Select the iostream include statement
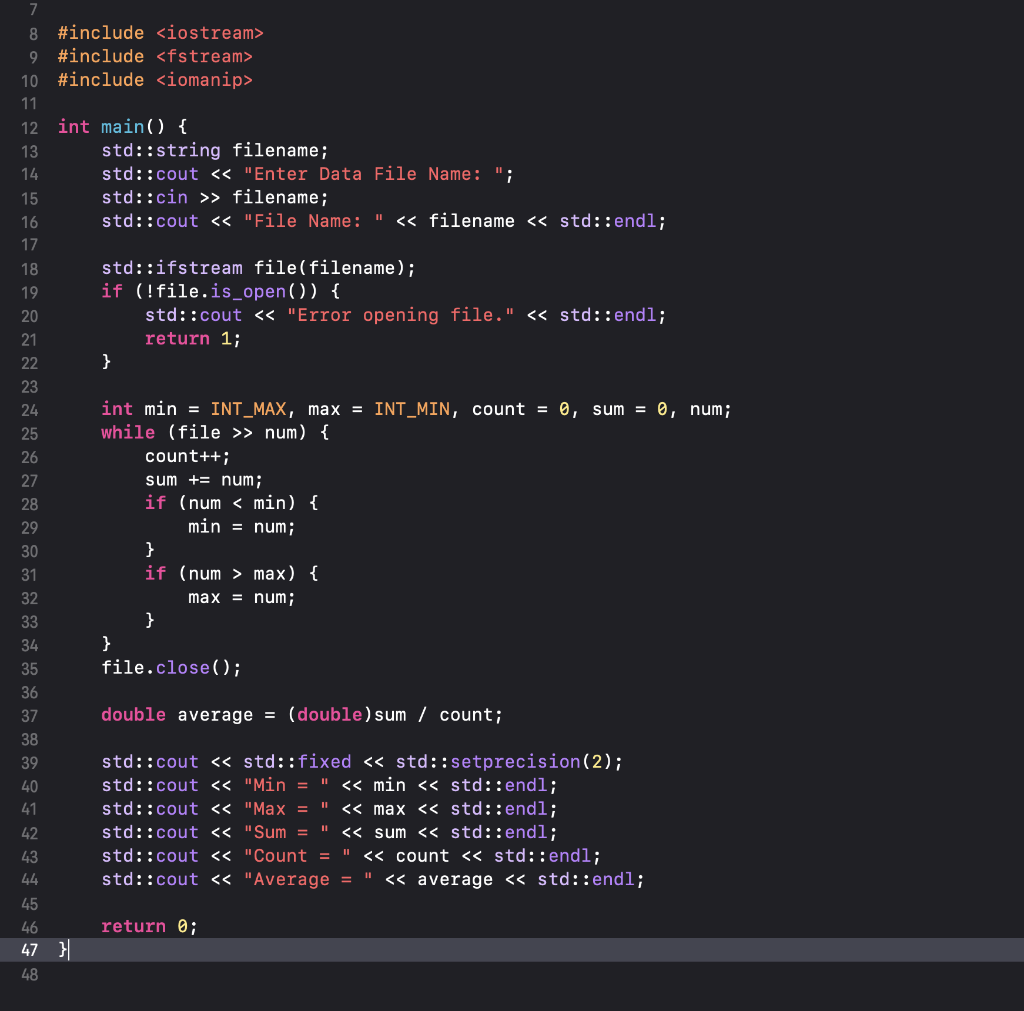This screenshot has width=1024, height=1011. (160, 33)
